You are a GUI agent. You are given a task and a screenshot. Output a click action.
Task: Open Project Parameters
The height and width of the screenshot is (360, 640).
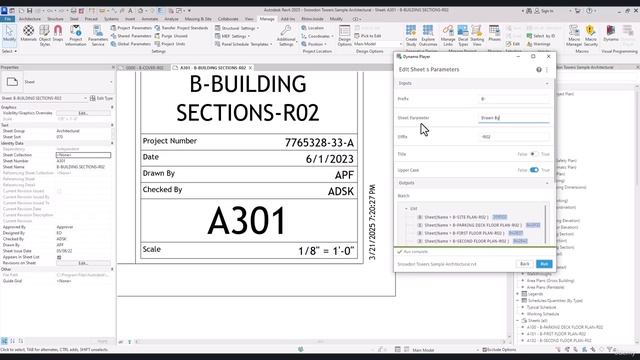[x=131, y=28]
